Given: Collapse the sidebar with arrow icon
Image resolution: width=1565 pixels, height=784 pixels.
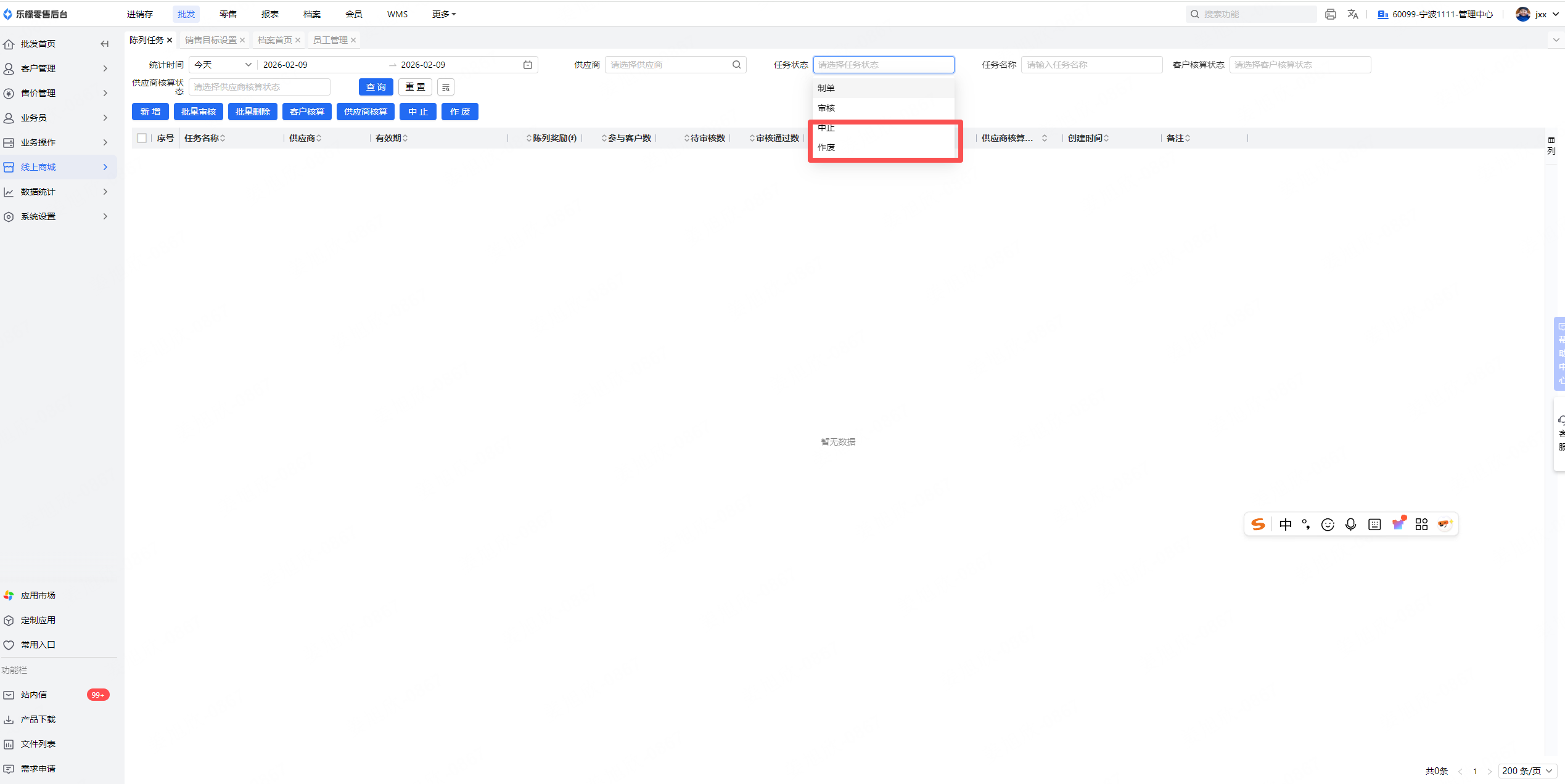Looking at the screenshot, I should (x=104, y=44).
